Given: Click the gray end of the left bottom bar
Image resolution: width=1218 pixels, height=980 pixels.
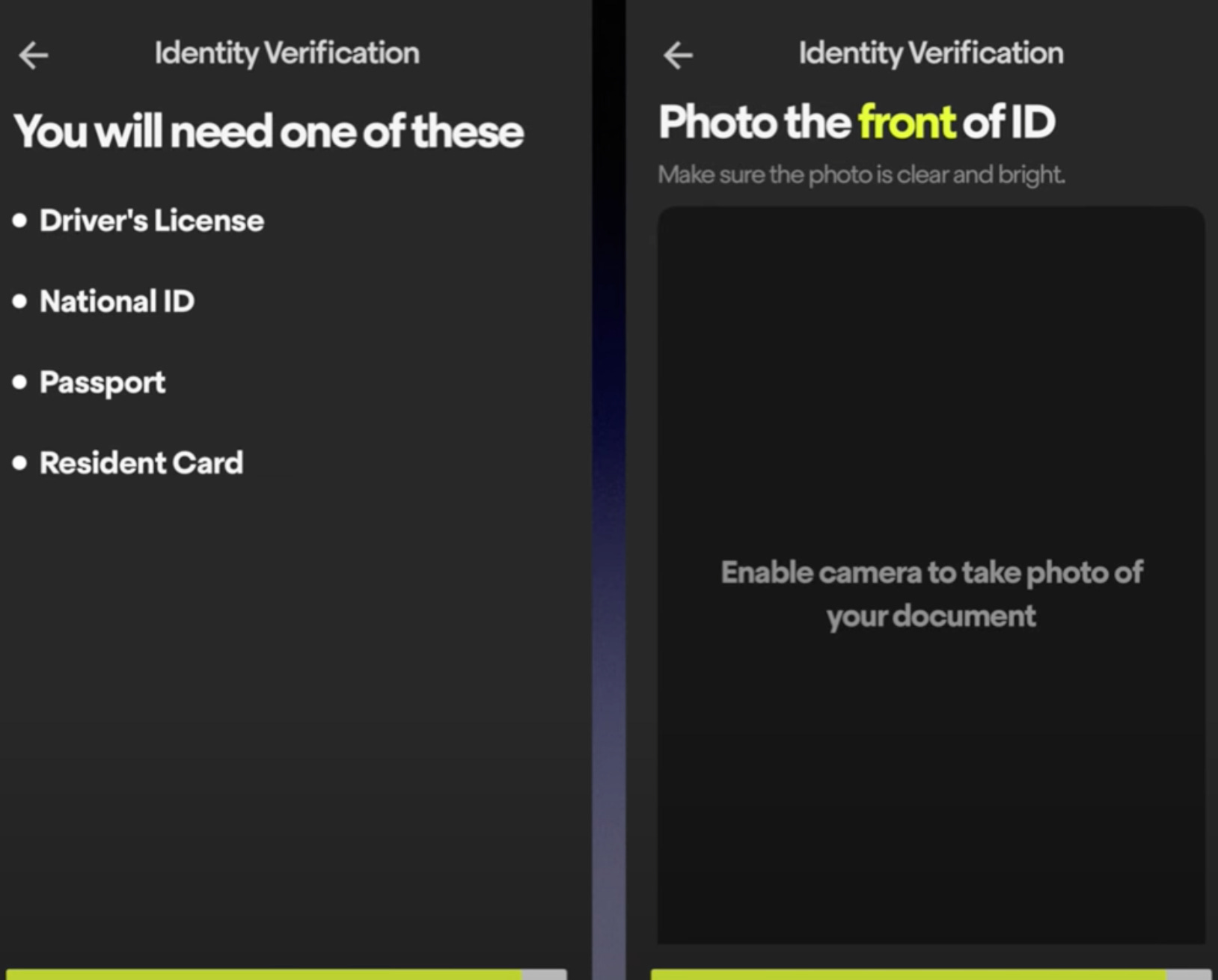Looking at the screenshot, I should (x=545, y=975).
